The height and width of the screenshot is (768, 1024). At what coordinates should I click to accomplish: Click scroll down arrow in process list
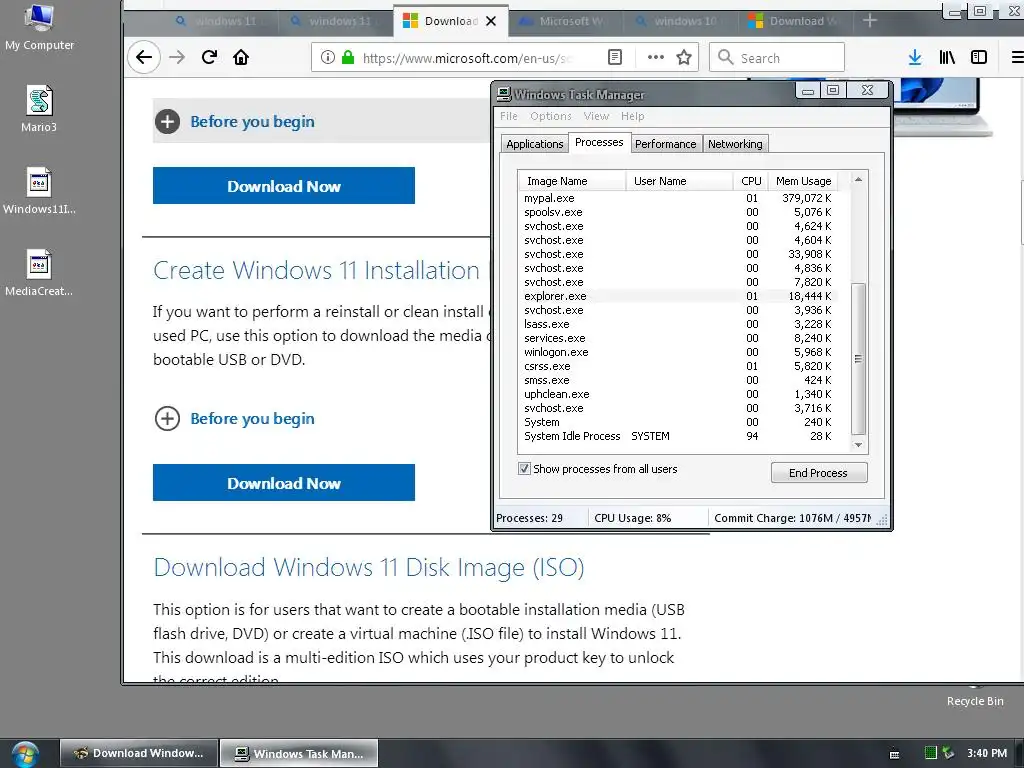pyautogui.click(x=859, y=445)
